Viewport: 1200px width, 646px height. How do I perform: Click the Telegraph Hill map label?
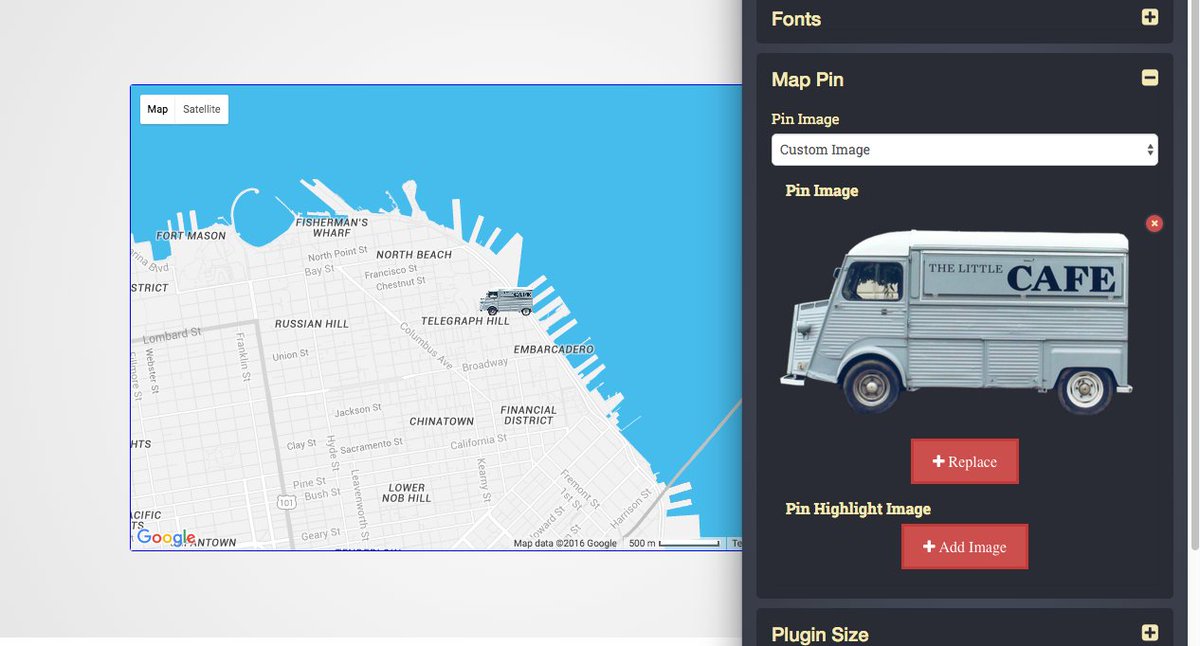(465, 321)
